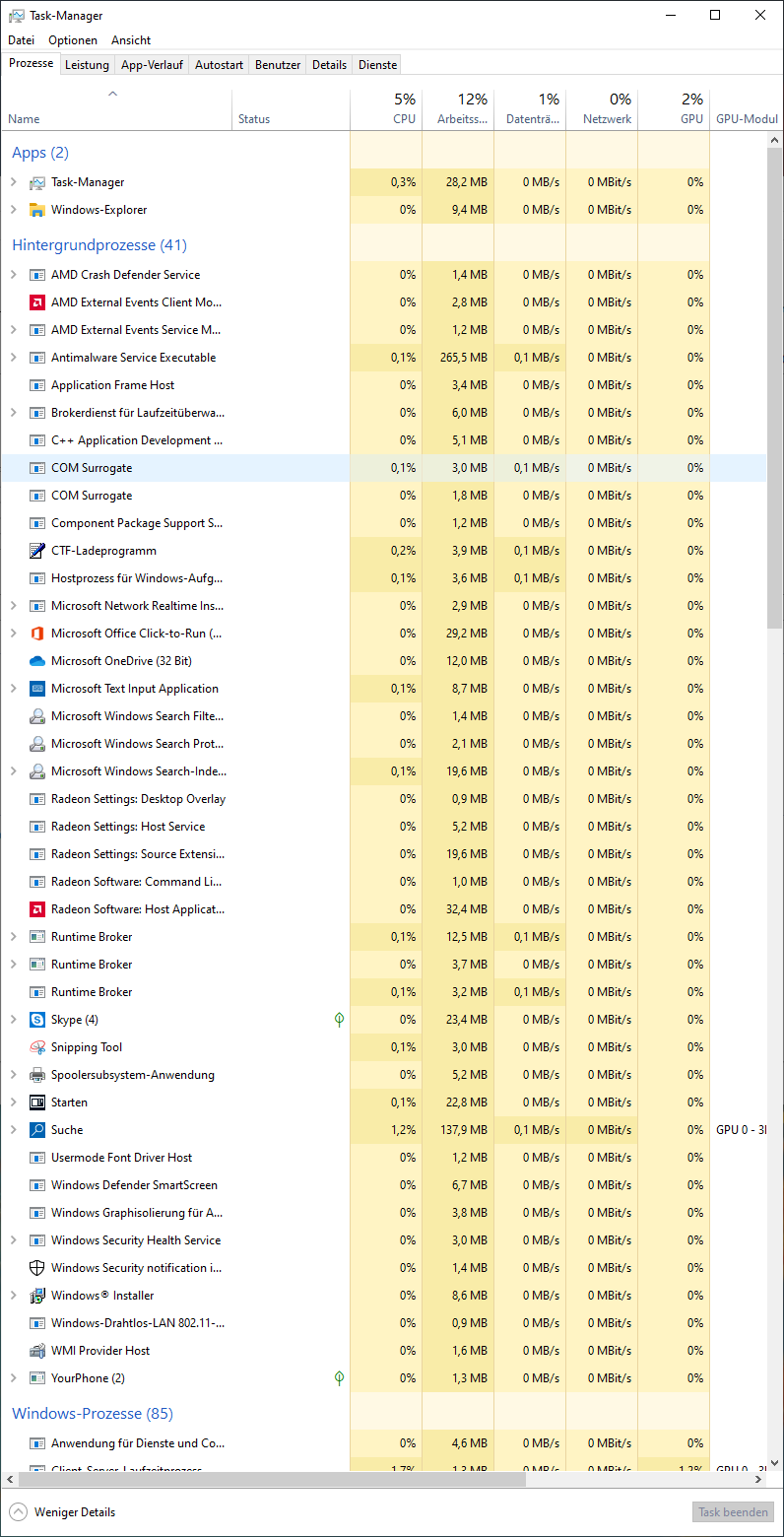Click the Antimalware Service Executable icon
The height and width of the screenshot is (1537, 784).
point(37,358)
